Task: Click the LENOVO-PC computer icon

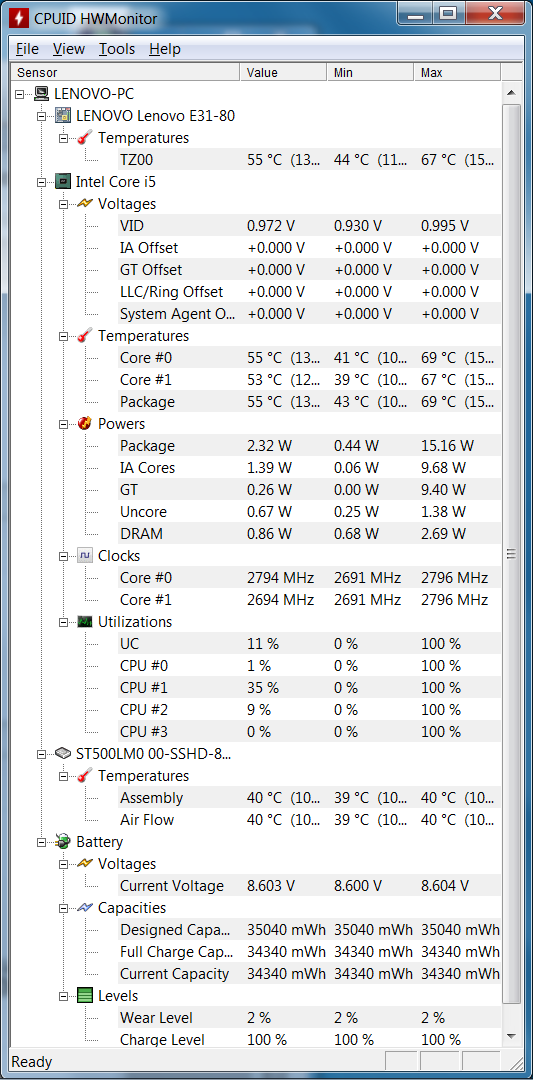Action: click(x=41, y=93)
